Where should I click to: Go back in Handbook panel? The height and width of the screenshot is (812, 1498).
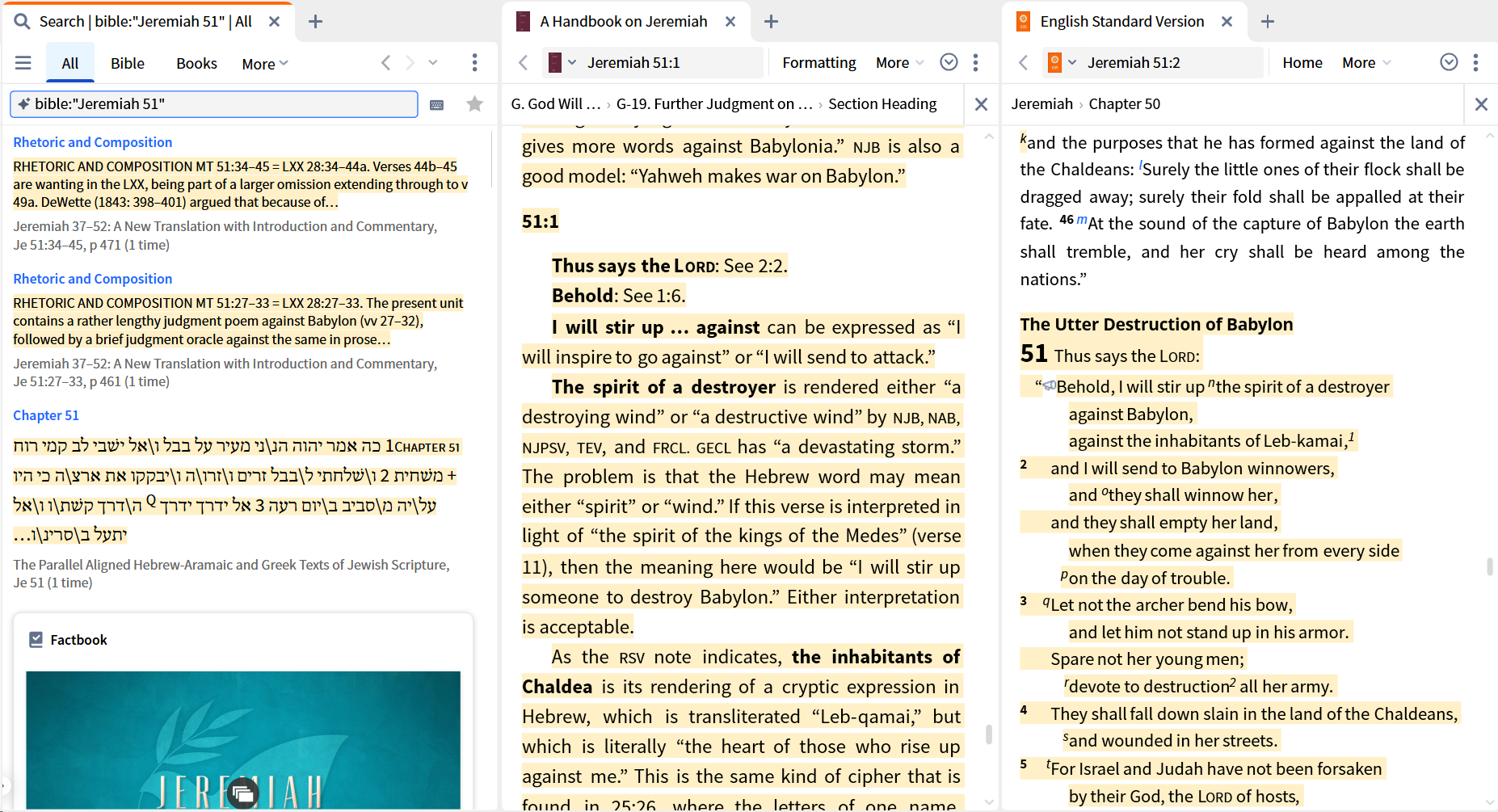click(x=524, y=63)
